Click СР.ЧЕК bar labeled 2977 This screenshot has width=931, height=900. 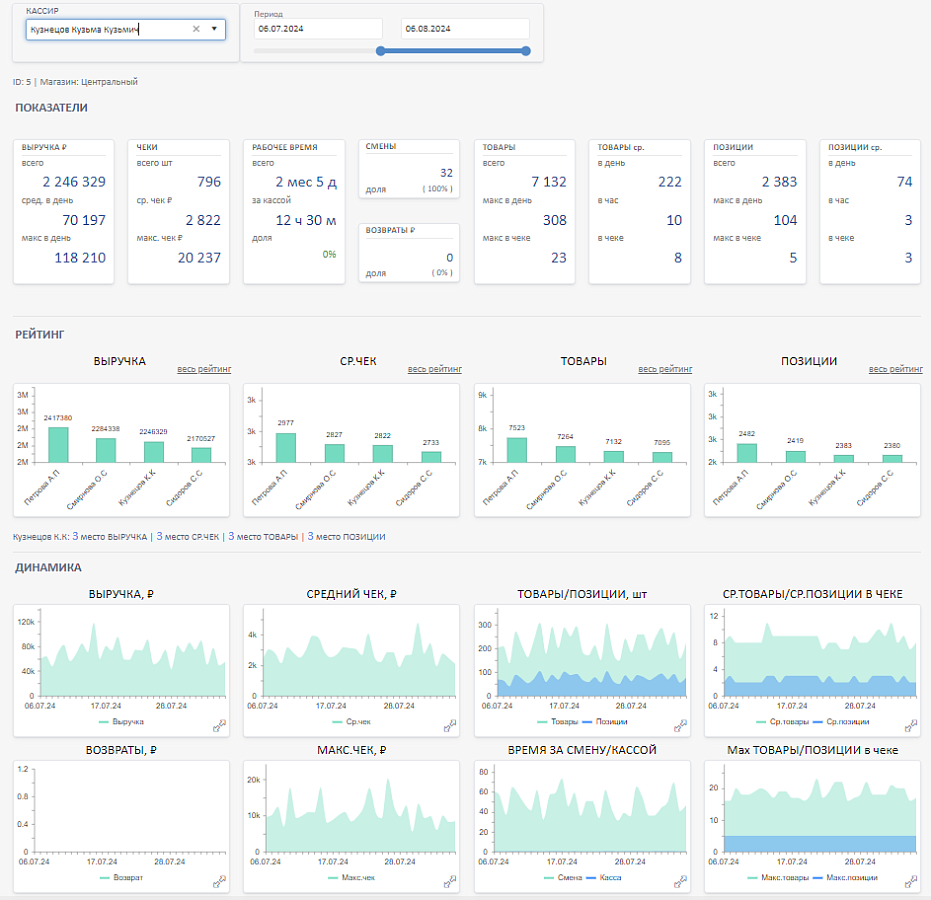286,448
